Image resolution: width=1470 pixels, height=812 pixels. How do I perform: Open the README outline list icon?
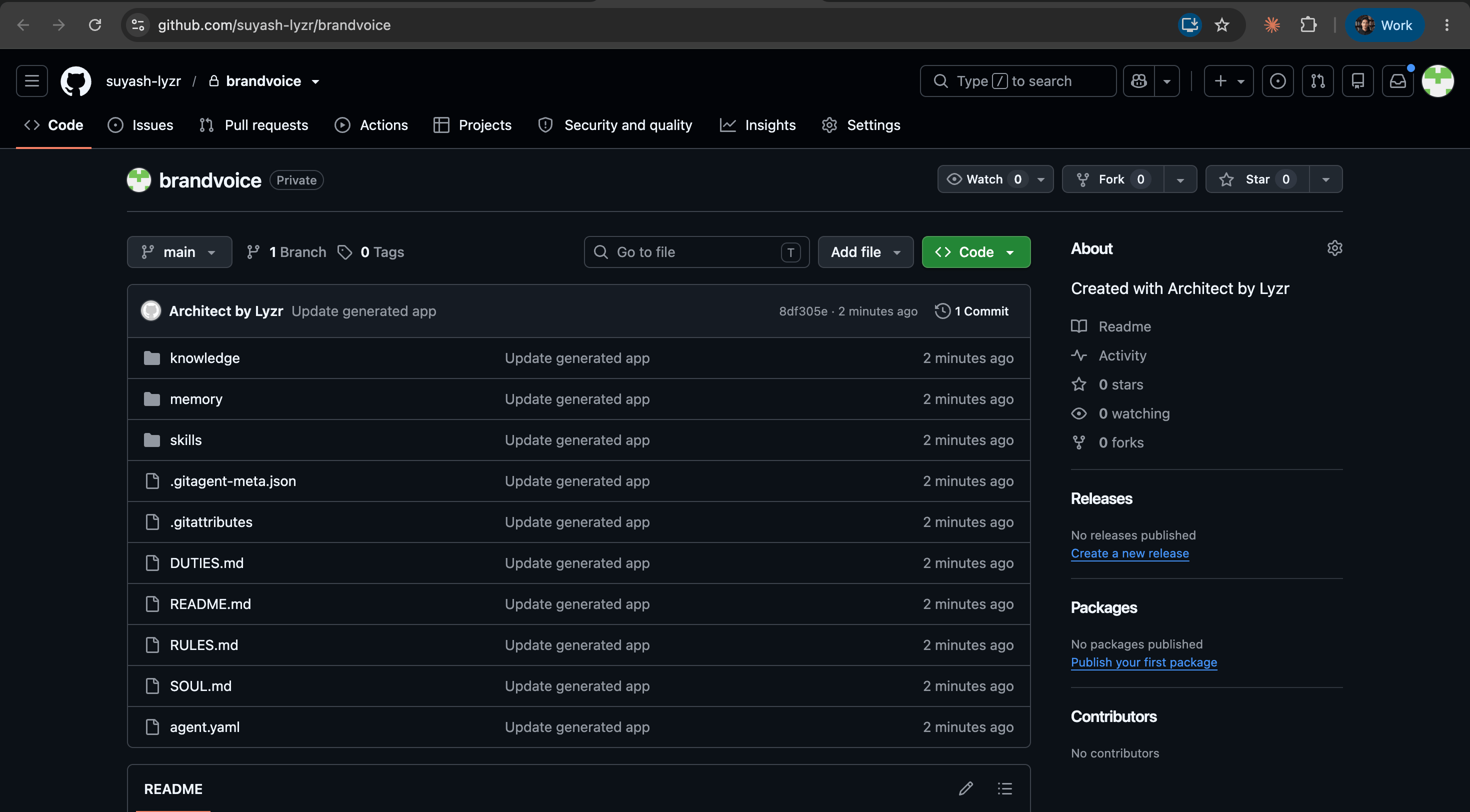(x=1005, y=788)
